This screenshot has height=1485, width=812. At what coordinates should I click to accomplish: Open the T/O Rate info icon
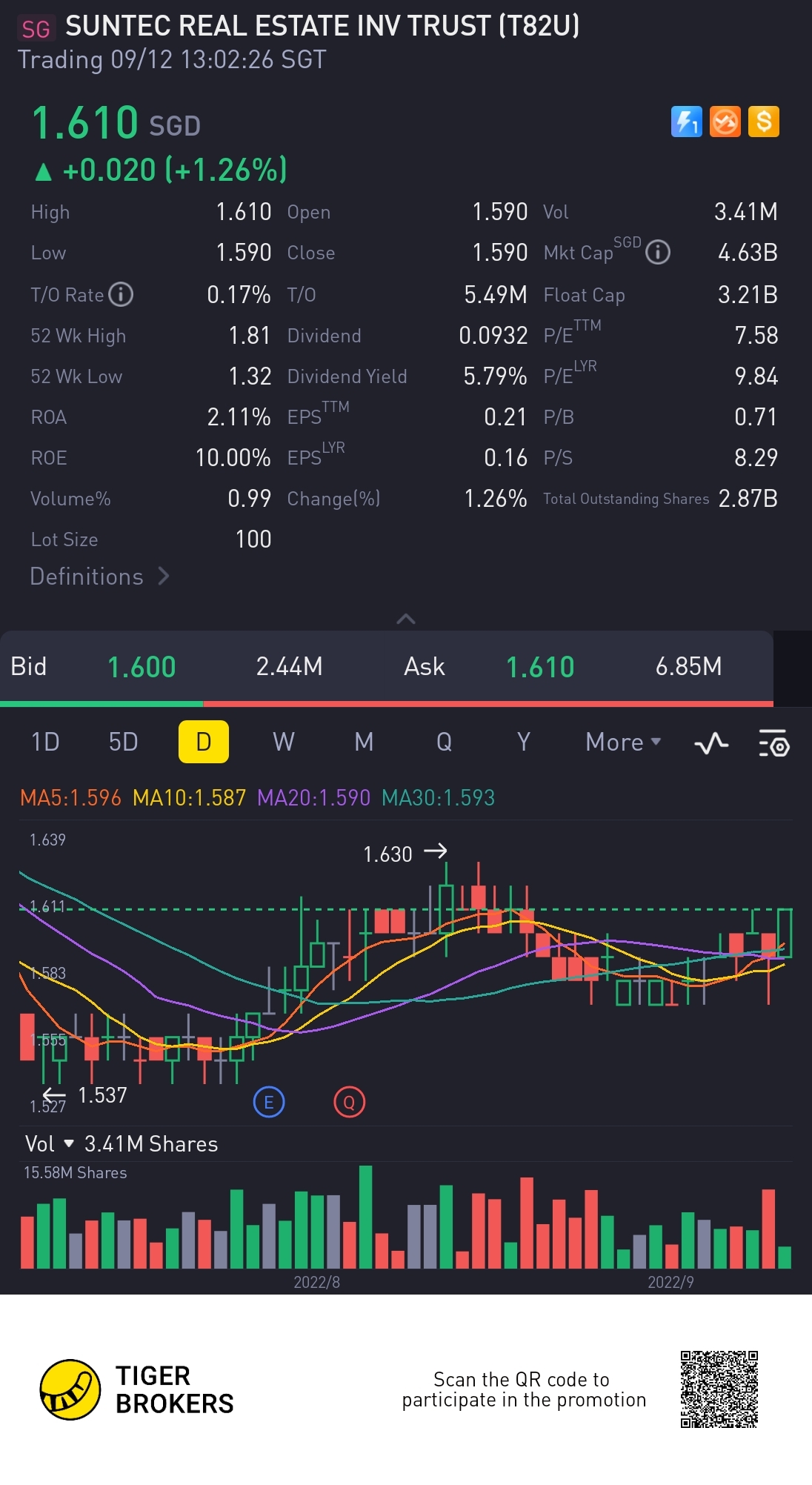coord(121,294)
